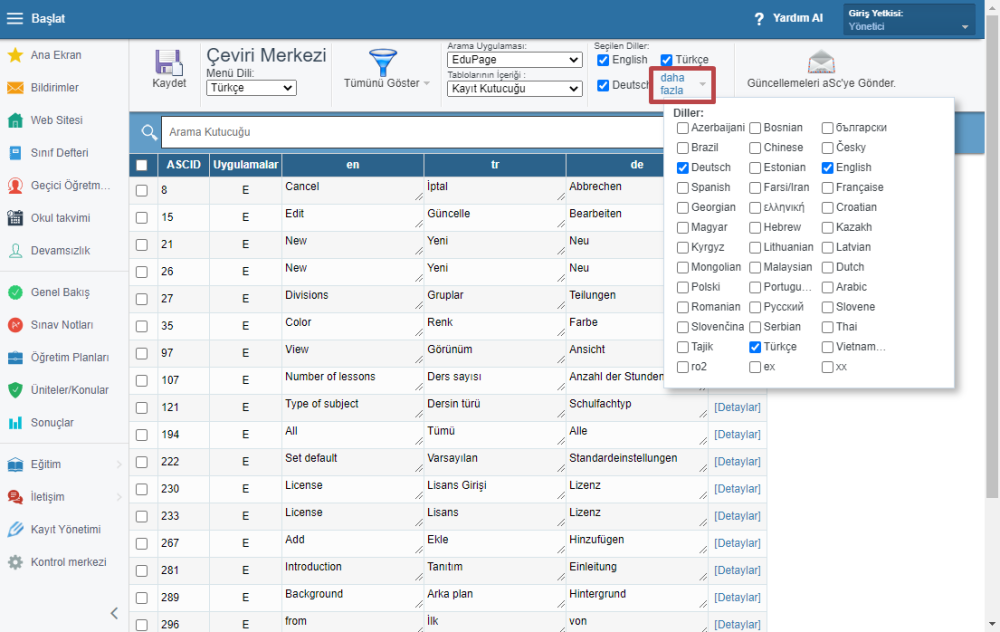Check the Chinese language checkbox
1000x632 pixels.
click(x=755, y=148)
